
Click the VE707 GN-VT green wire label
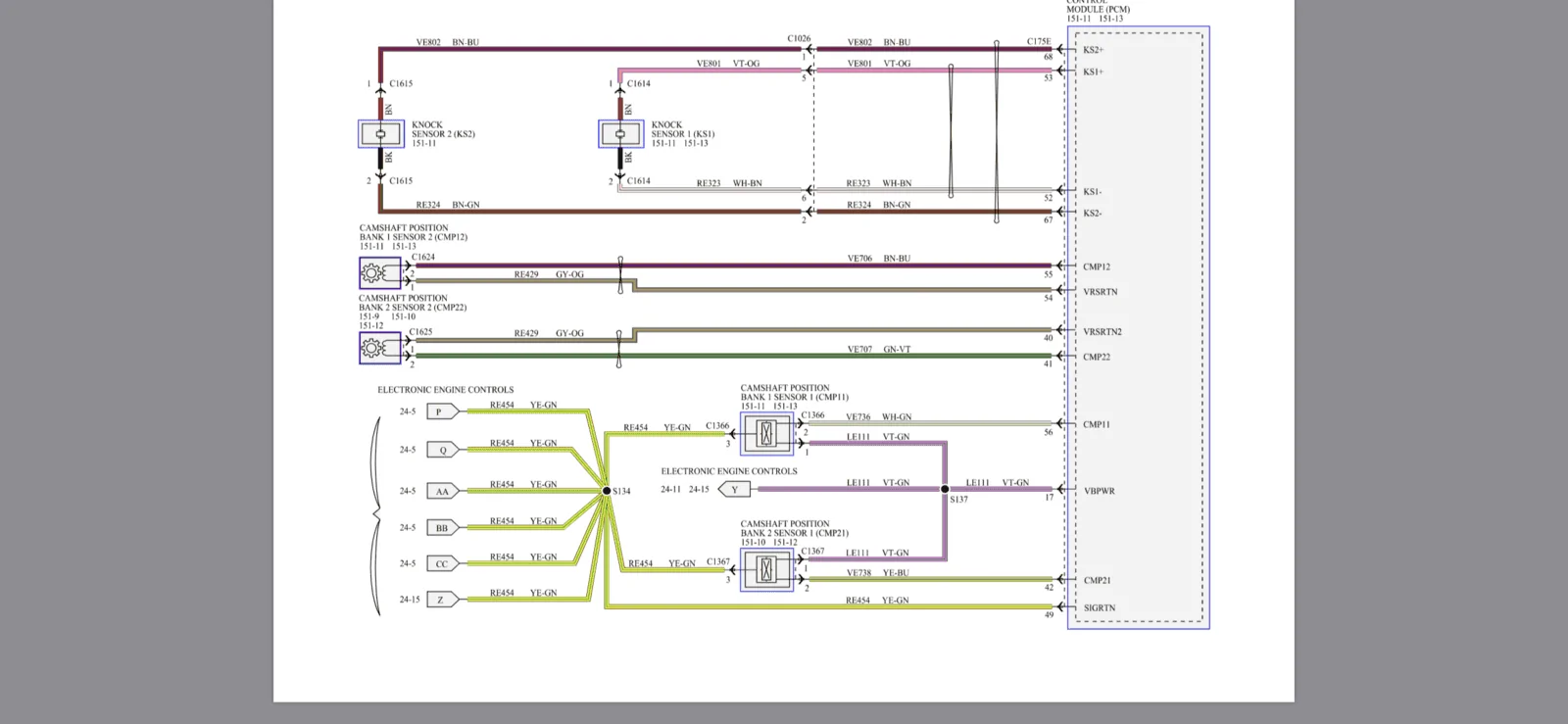pos(879,349)
